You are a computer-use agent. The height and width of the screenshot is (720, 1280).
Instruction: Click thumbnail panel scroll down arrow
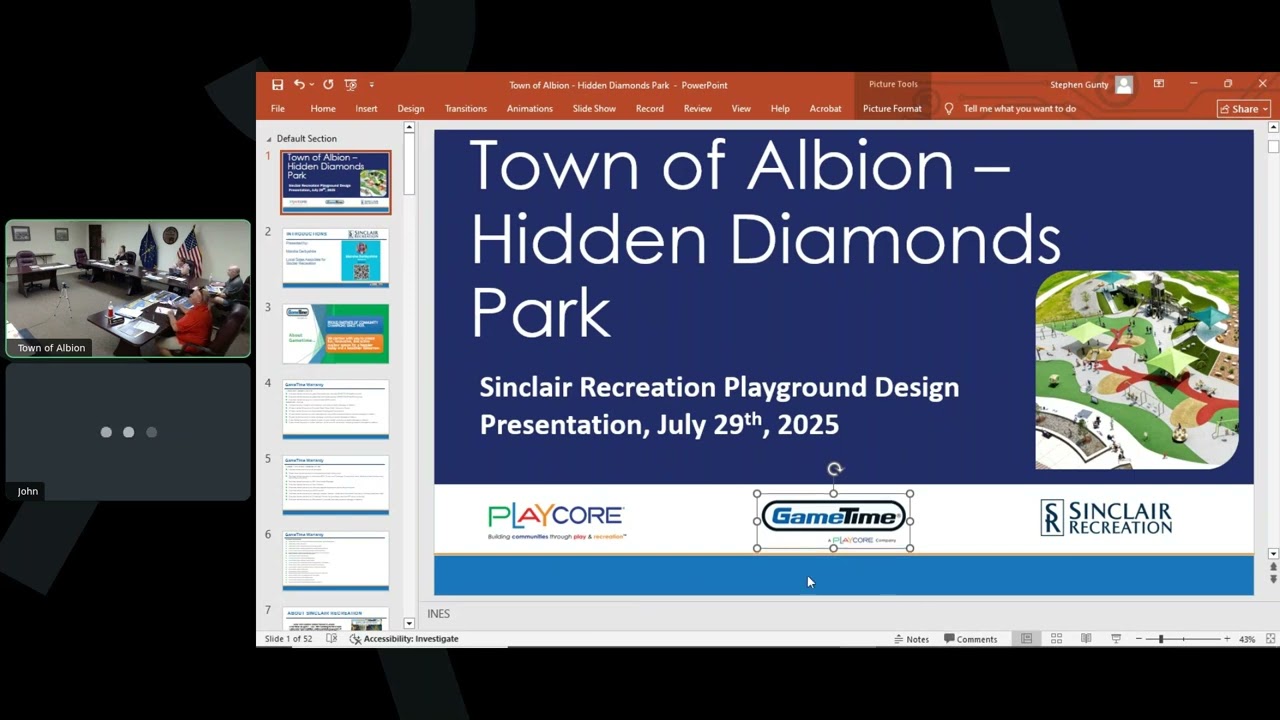pyautogui.click(x=409, y=623)
